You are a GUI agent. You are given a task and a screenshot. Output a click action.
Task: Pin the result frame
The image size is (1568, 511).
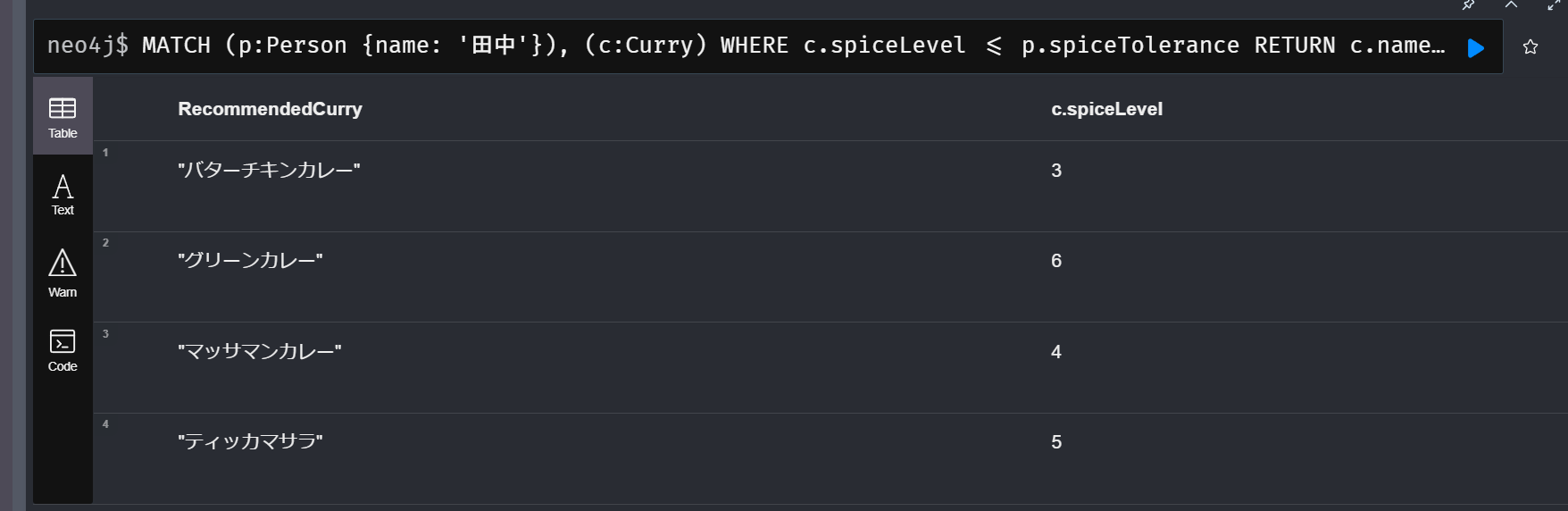click(x=1468, y=5)
